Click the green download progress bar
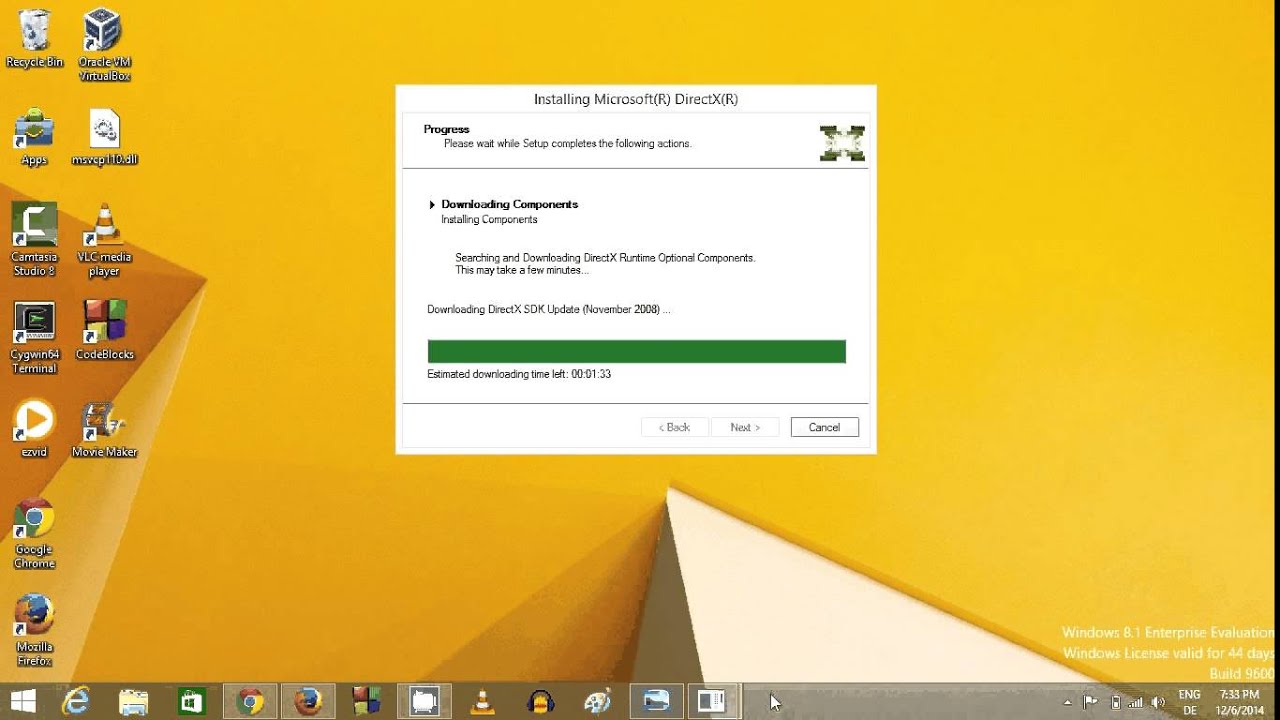This screenshot has height=720, width=1280. click(x=636, y=351)
